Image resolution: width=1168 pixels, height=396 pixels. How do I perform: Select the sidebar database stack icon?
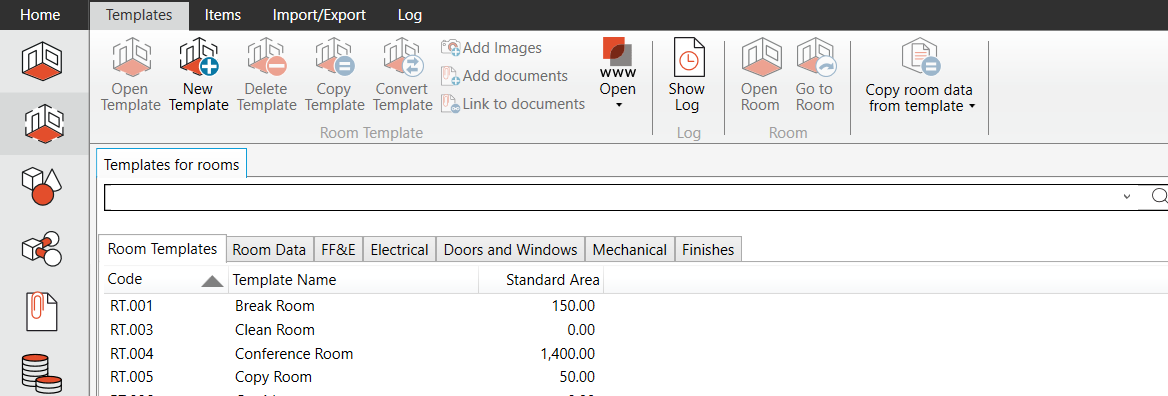click(43, 374)
